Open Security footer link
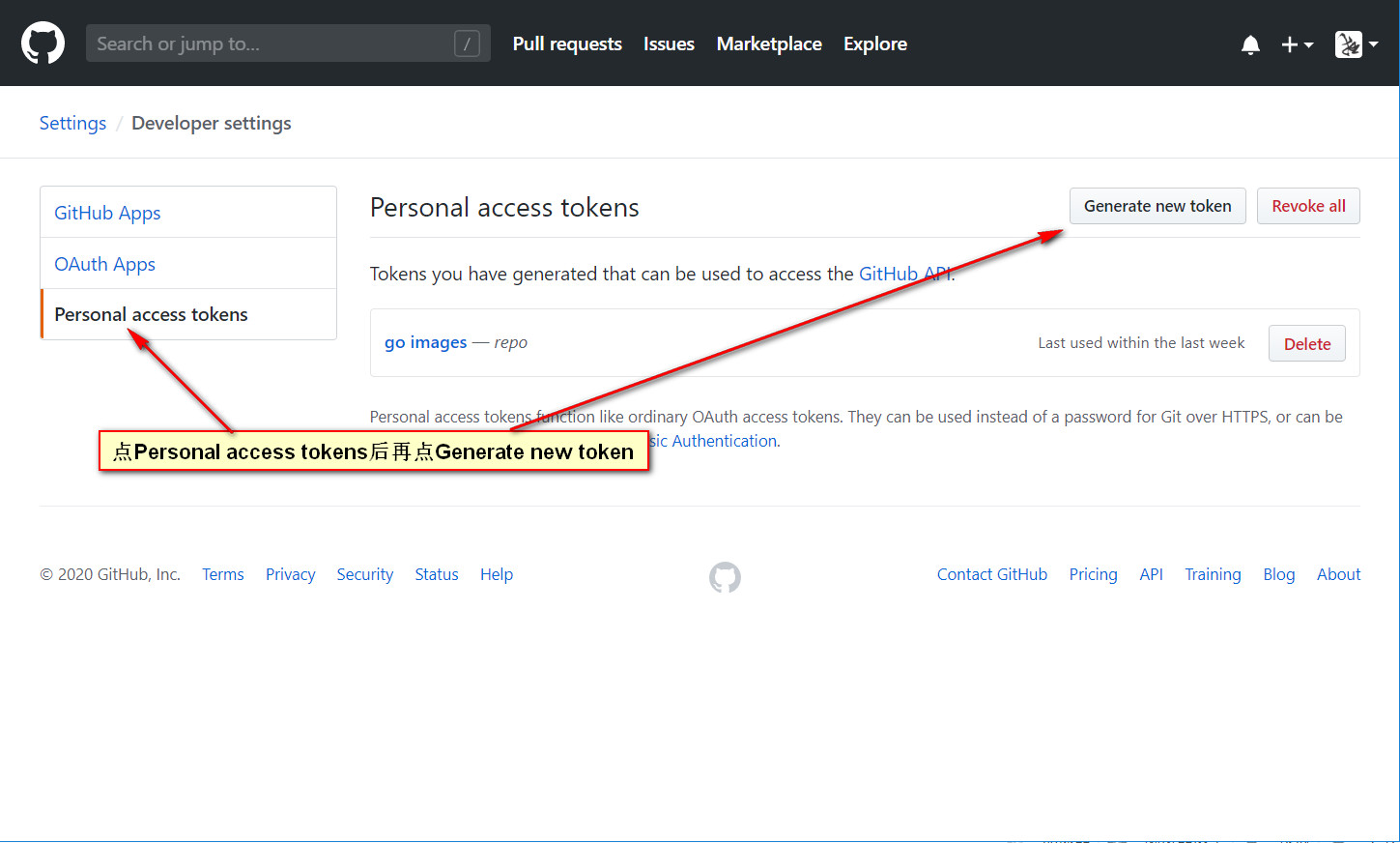 click(x=365, y=574)
